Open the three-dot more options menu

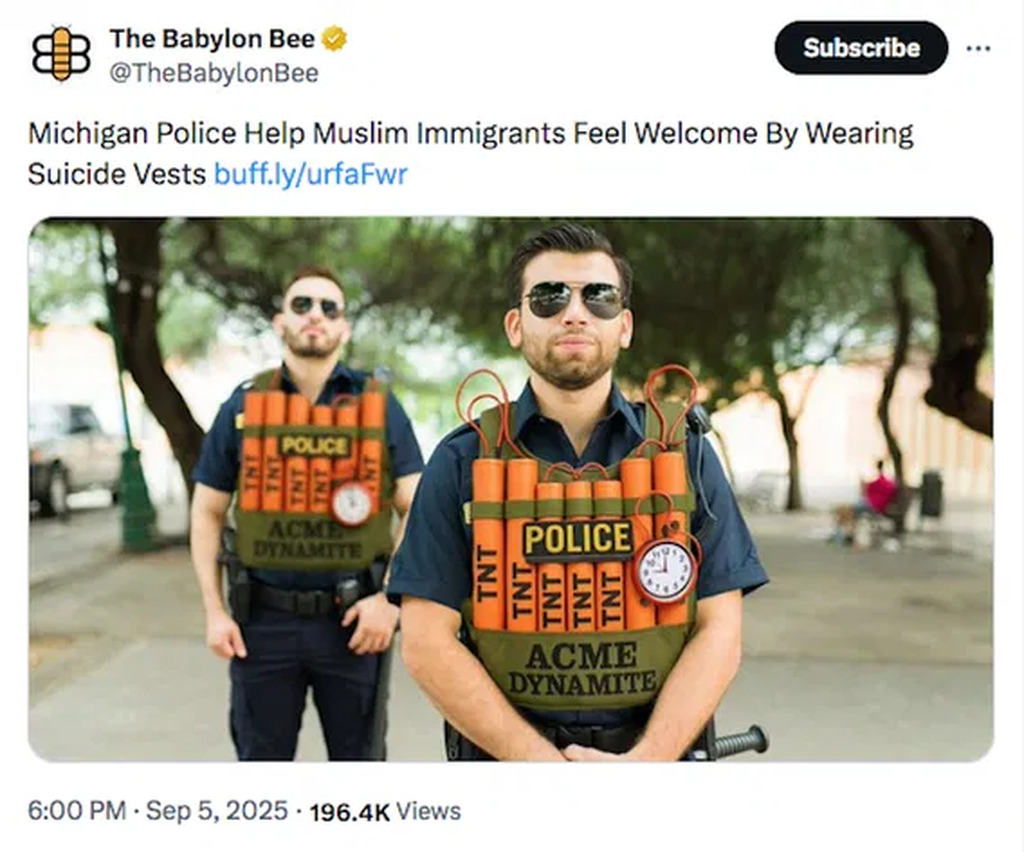tap(978, 48)
